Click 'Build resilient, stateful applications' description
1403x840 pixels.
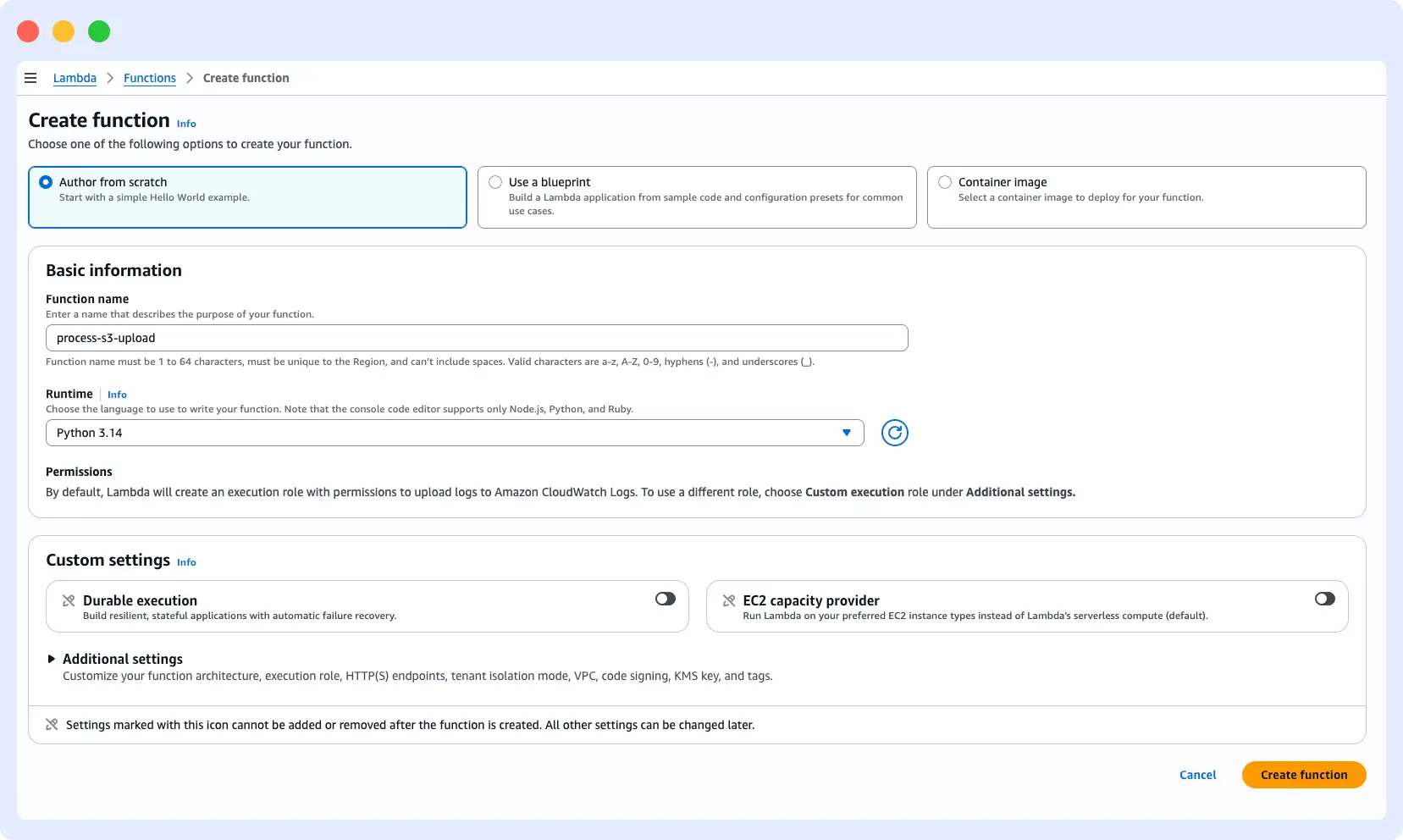click(x=240, y=616)
